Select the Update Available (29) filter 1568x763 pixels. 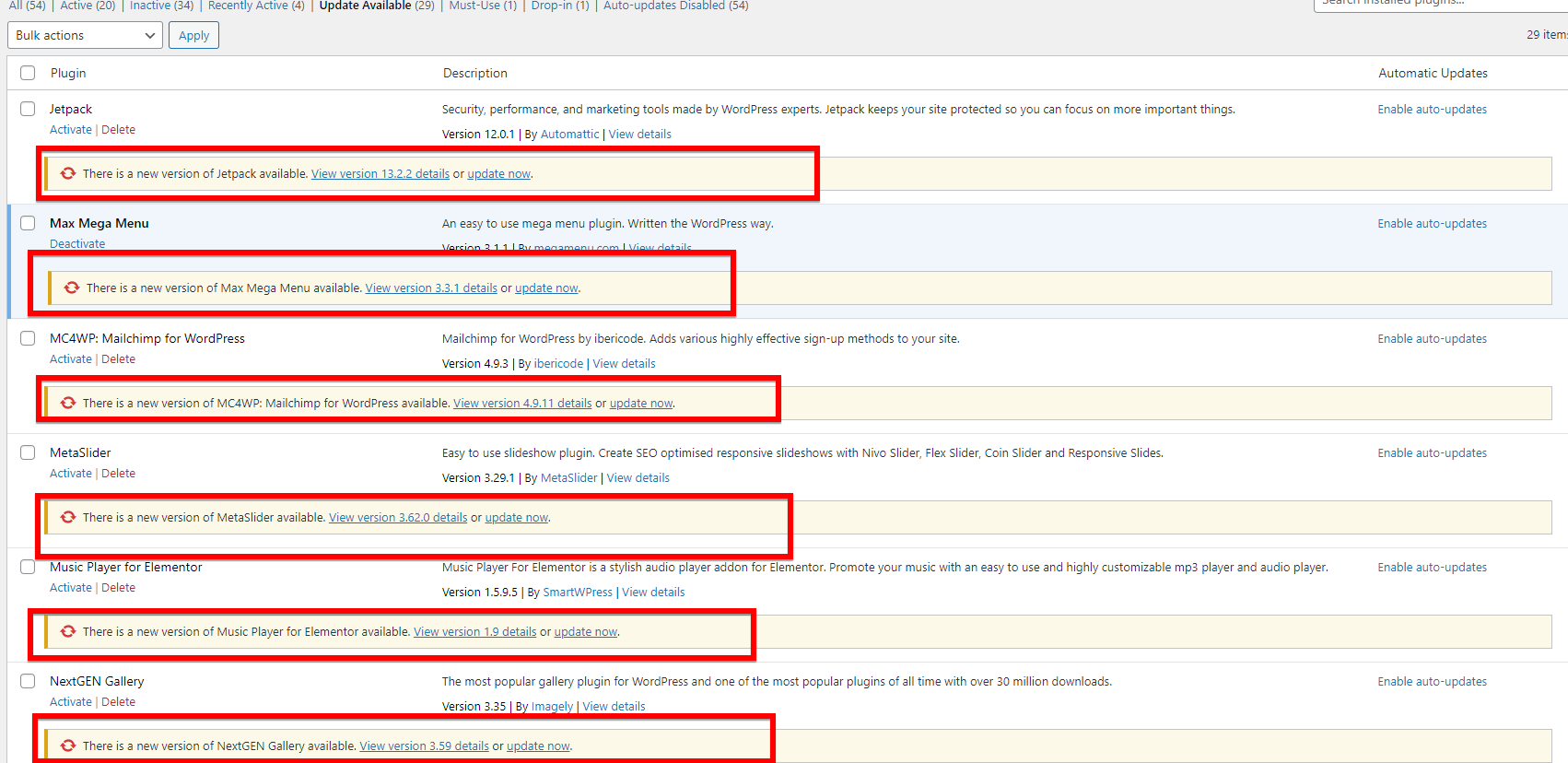377,6
